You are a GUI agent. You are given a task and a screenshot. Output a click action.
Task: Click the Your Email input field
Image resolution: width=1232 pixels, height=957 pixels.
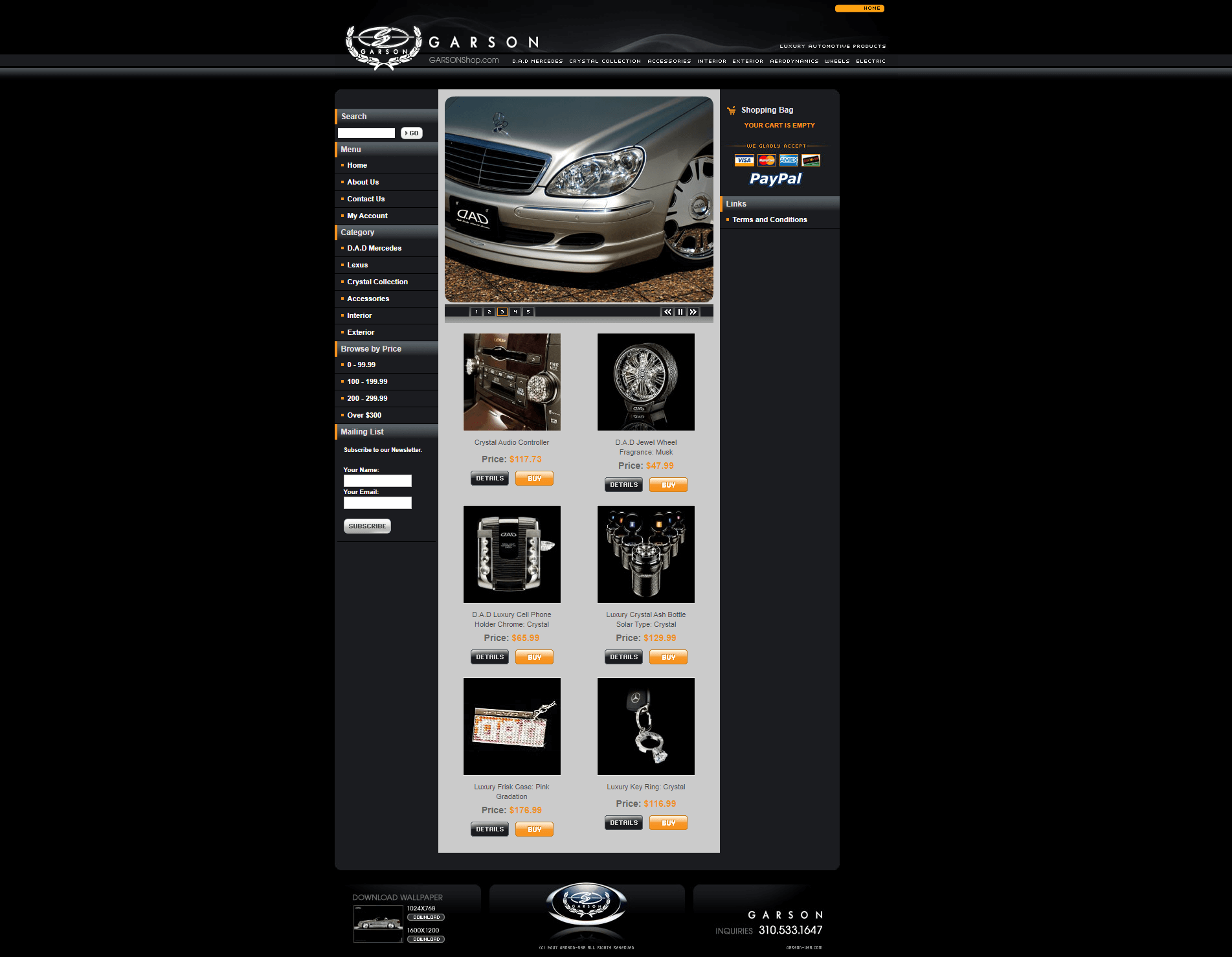tap(377, 503)
